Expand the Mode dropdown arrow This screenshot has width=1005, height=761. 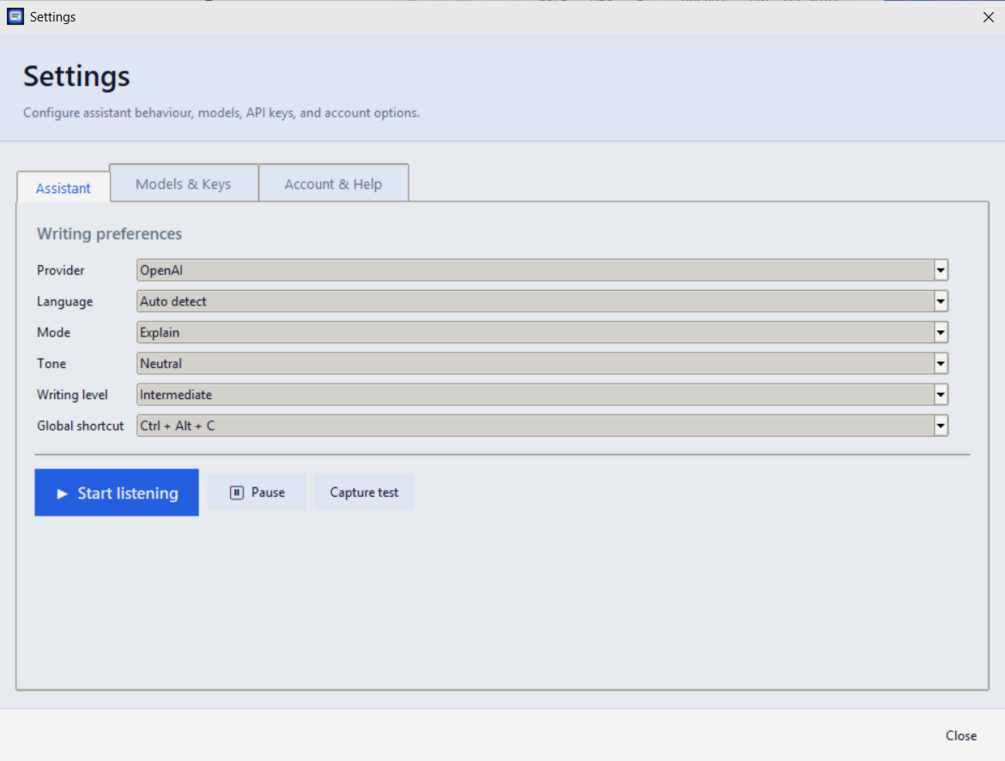pos(940,333)
